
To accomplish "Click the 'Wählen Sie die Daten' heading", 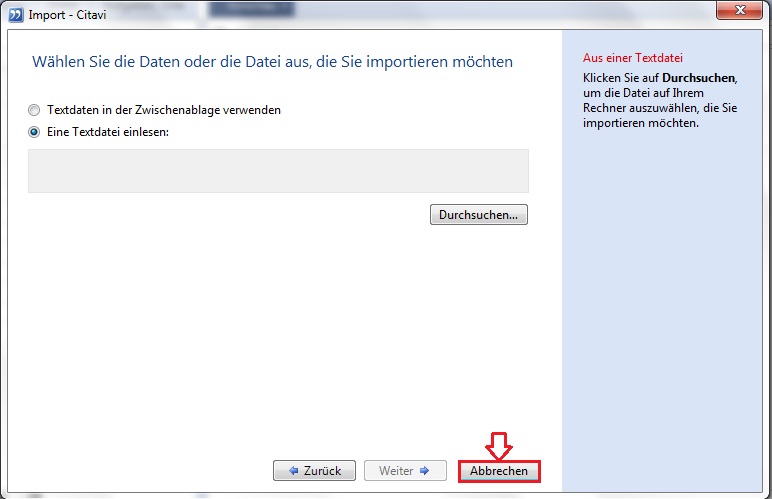I will tap(272, 62).
